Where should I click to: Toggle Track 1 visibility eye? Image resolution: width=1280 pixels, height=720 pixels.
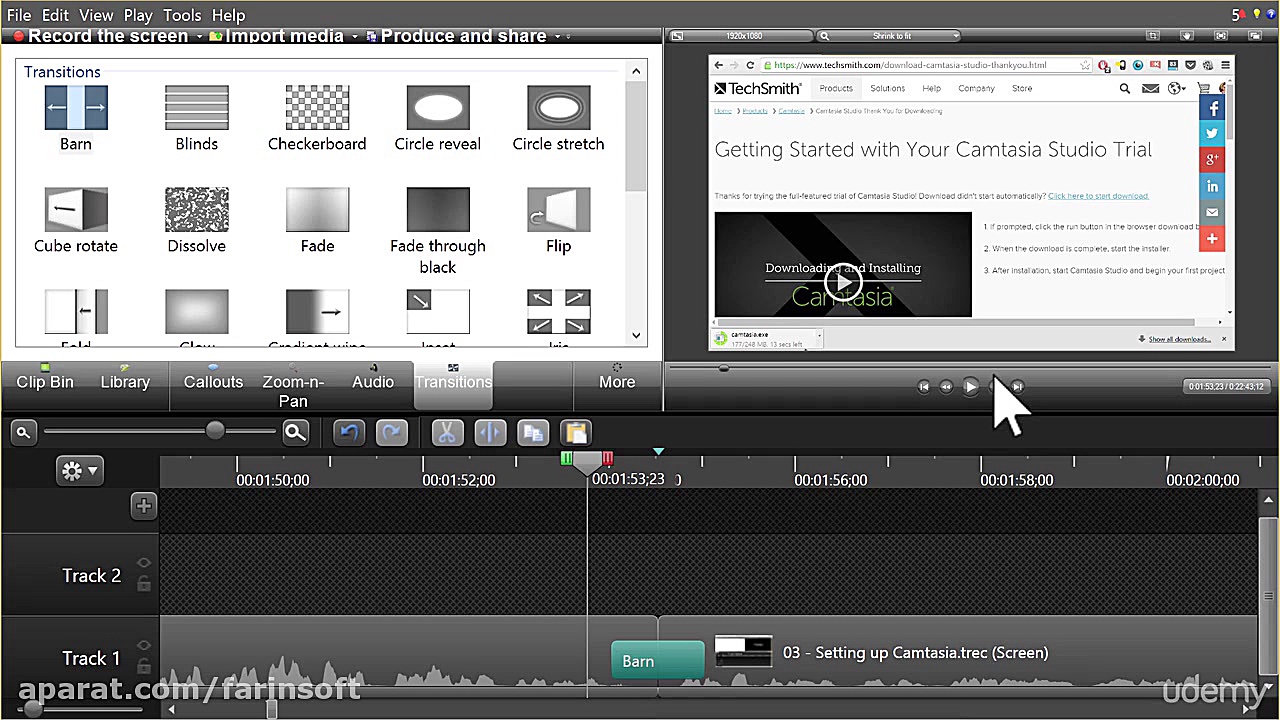pos(144,646)
